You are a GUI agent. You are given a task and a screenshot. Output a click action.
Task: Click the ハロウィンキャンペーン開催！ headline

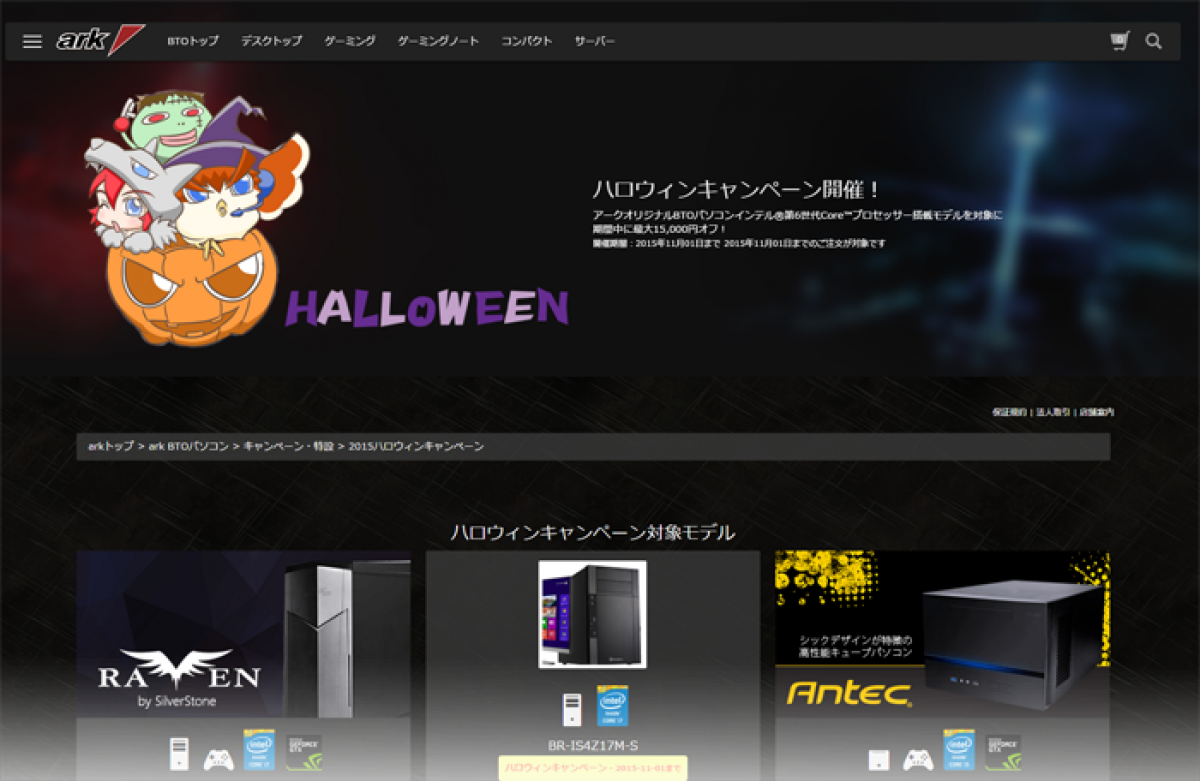click(x=738, y=190)
